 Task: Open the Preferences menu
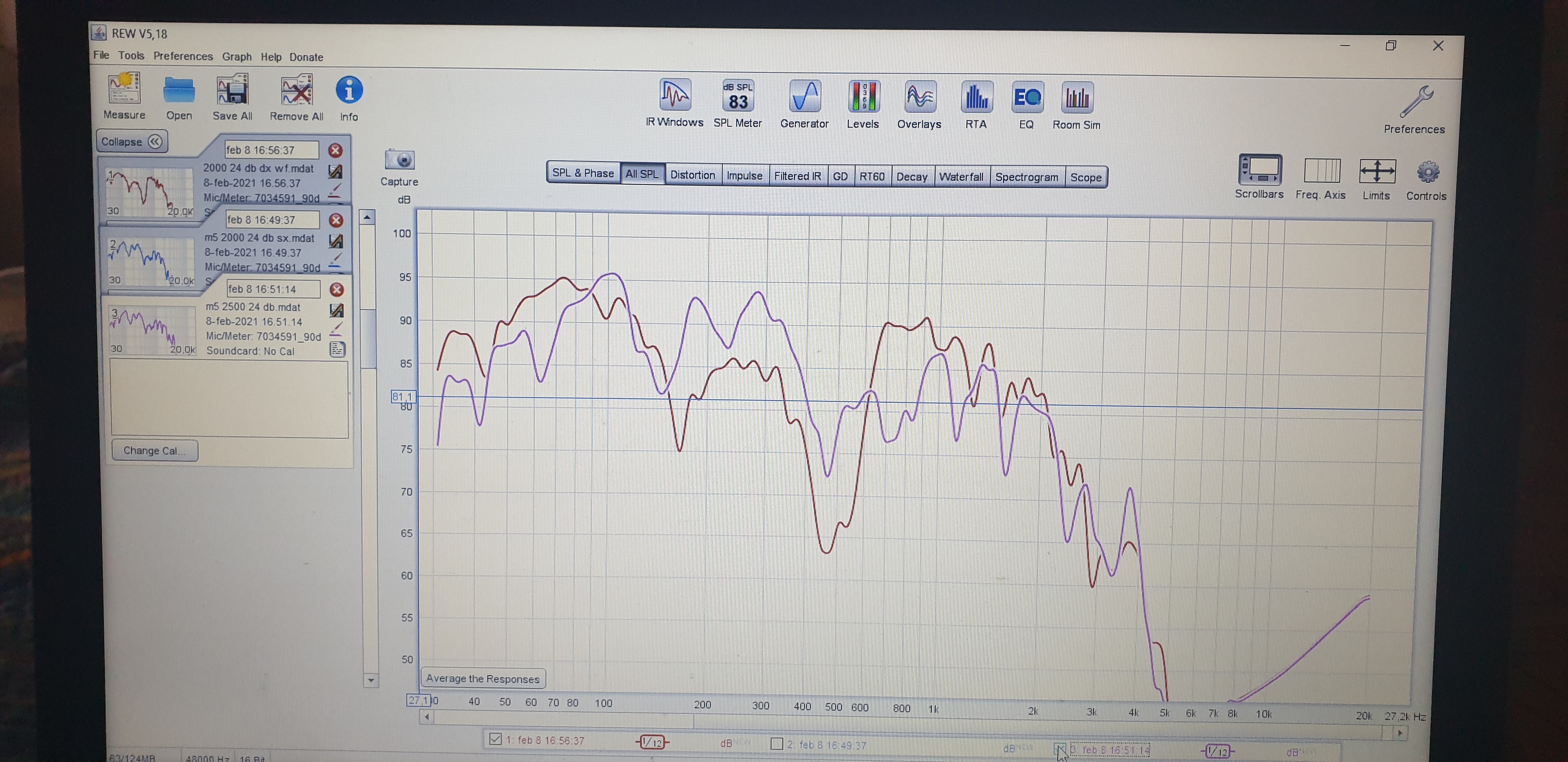point(183,57)
